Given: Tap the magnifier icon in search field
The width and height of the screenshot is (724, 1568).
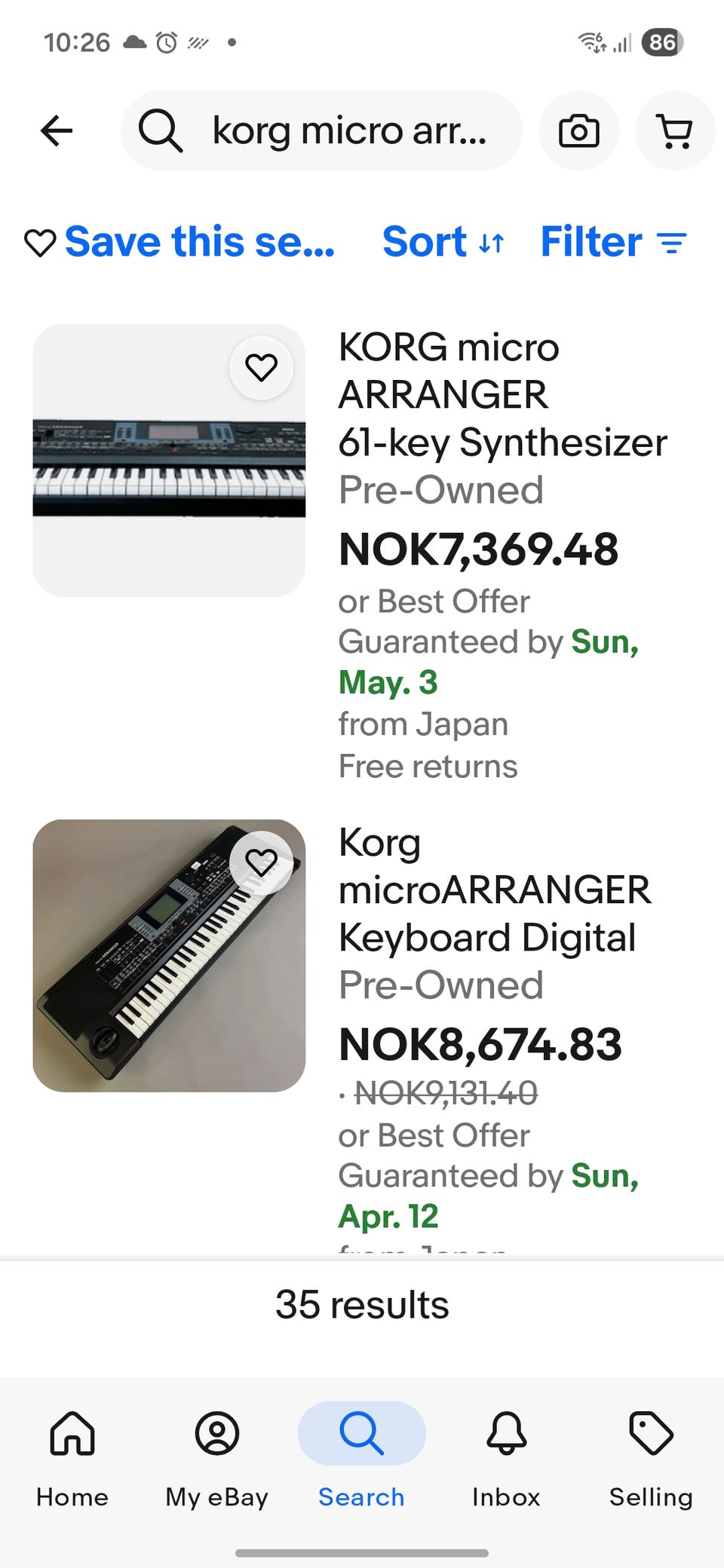Looking at the screenshot, I should click(160, 130).
